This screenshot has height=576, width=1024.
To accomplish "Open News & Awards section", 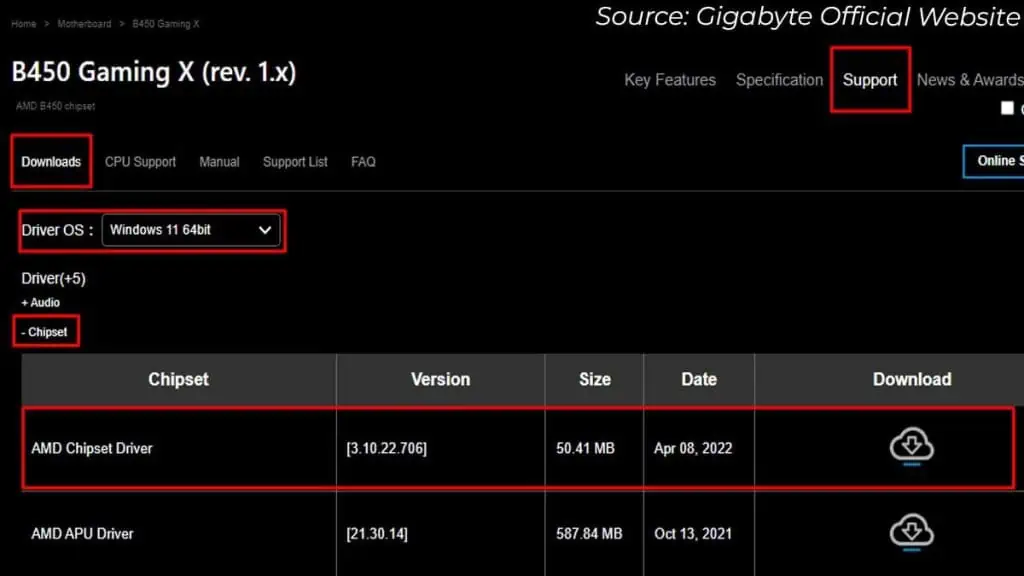I will (x=970, y=80).
